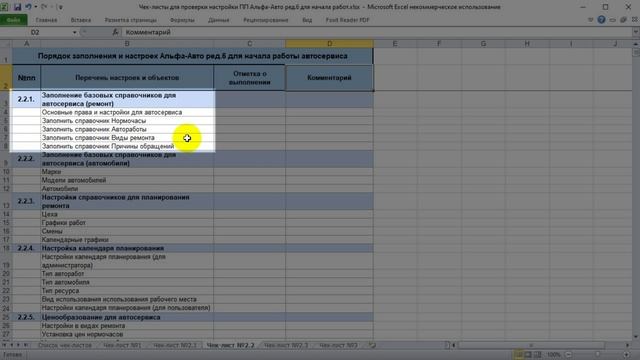This screenshot has height=360, width=640.
Task: Click the blue Help question mark icon
Action: (601, 20)
